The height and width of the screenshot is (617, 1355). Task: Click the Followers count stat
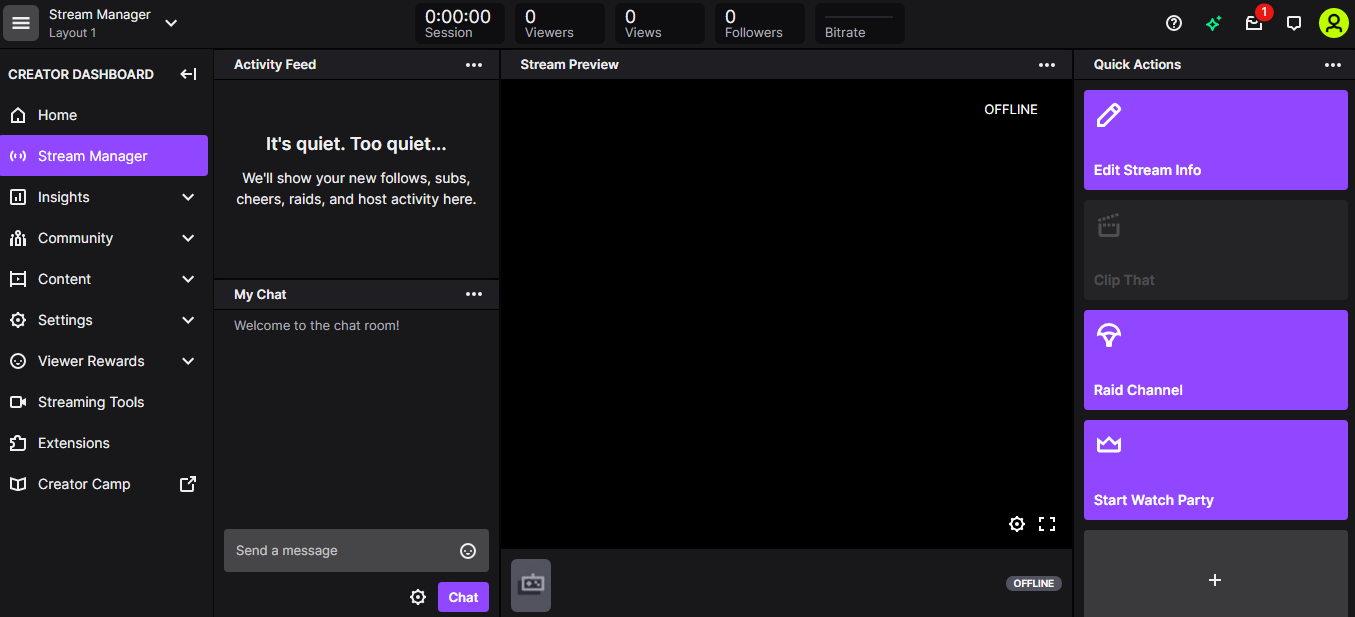point(760,23)
